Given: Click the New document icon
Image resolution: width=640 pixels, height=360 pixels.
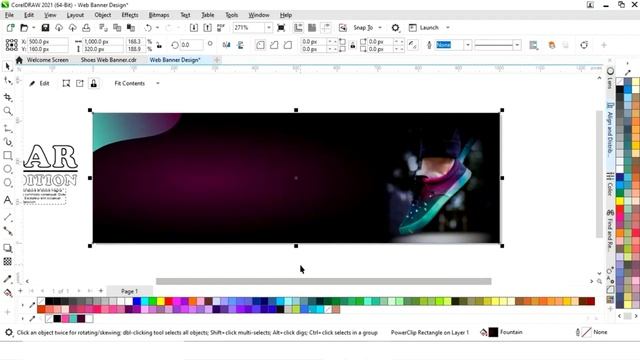Looking at the screenshot, I should pyautogui.click(x=11, y=28).
